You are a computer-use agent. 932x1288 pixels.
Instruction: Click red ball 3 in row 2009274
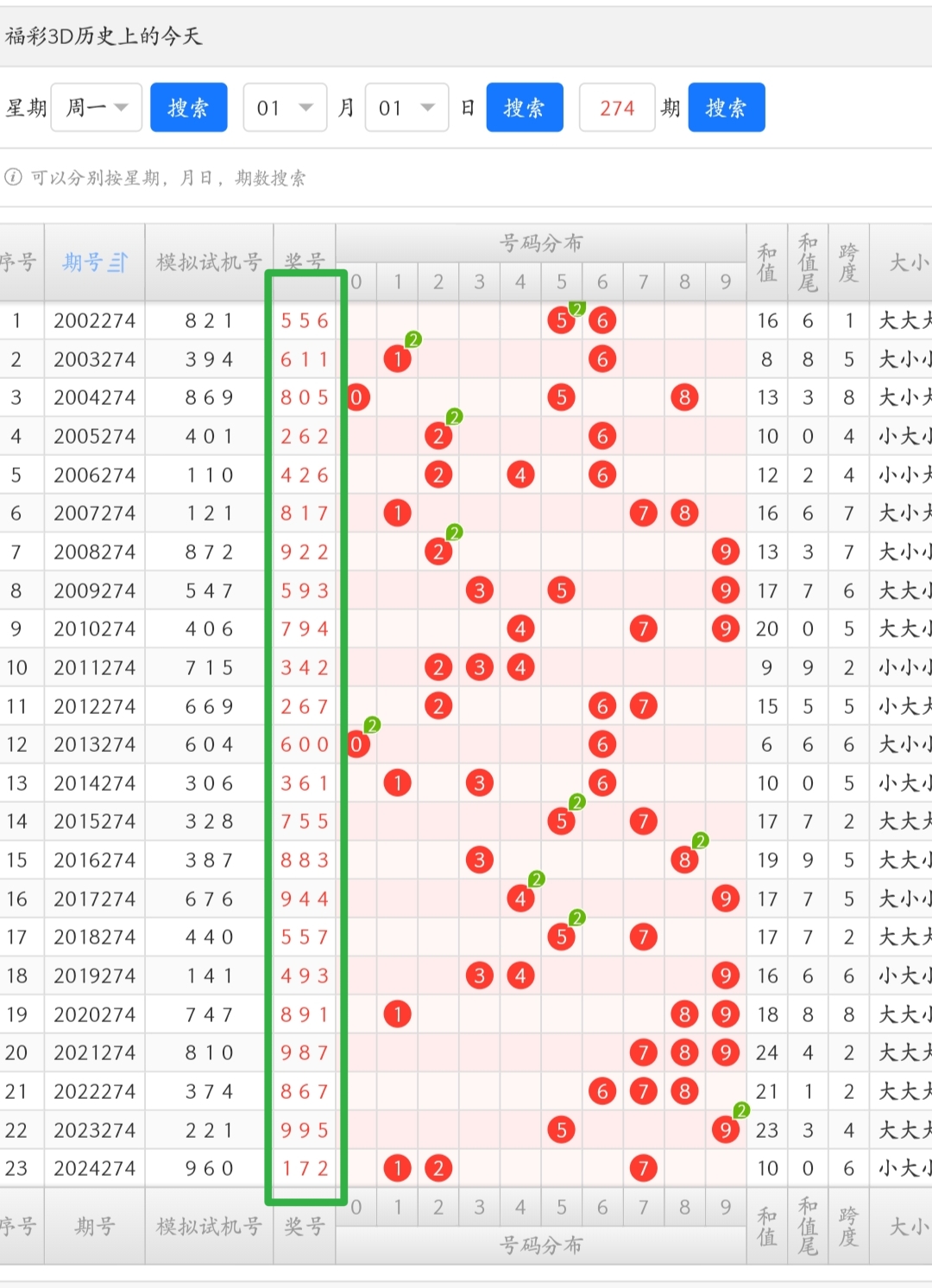click(480, 590)
